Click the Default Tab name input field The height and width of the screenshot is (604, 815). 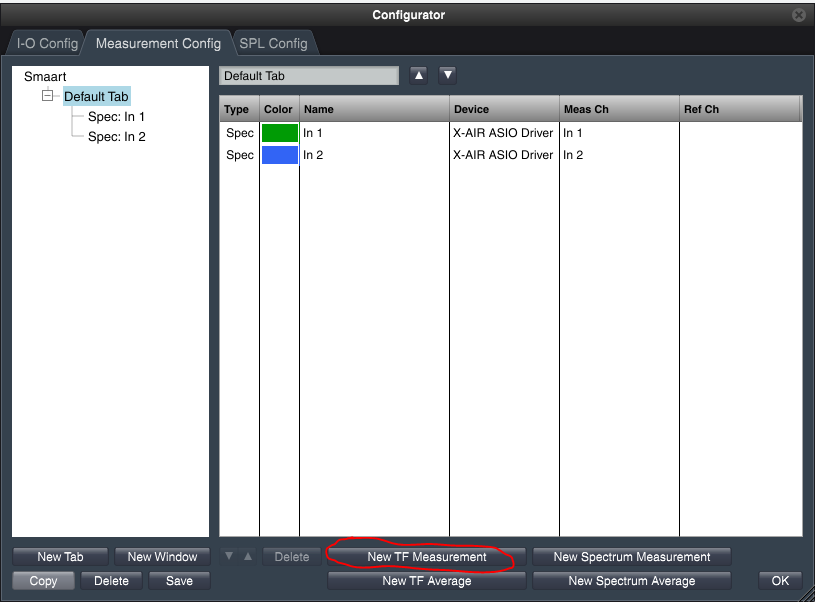click(309, 76)
